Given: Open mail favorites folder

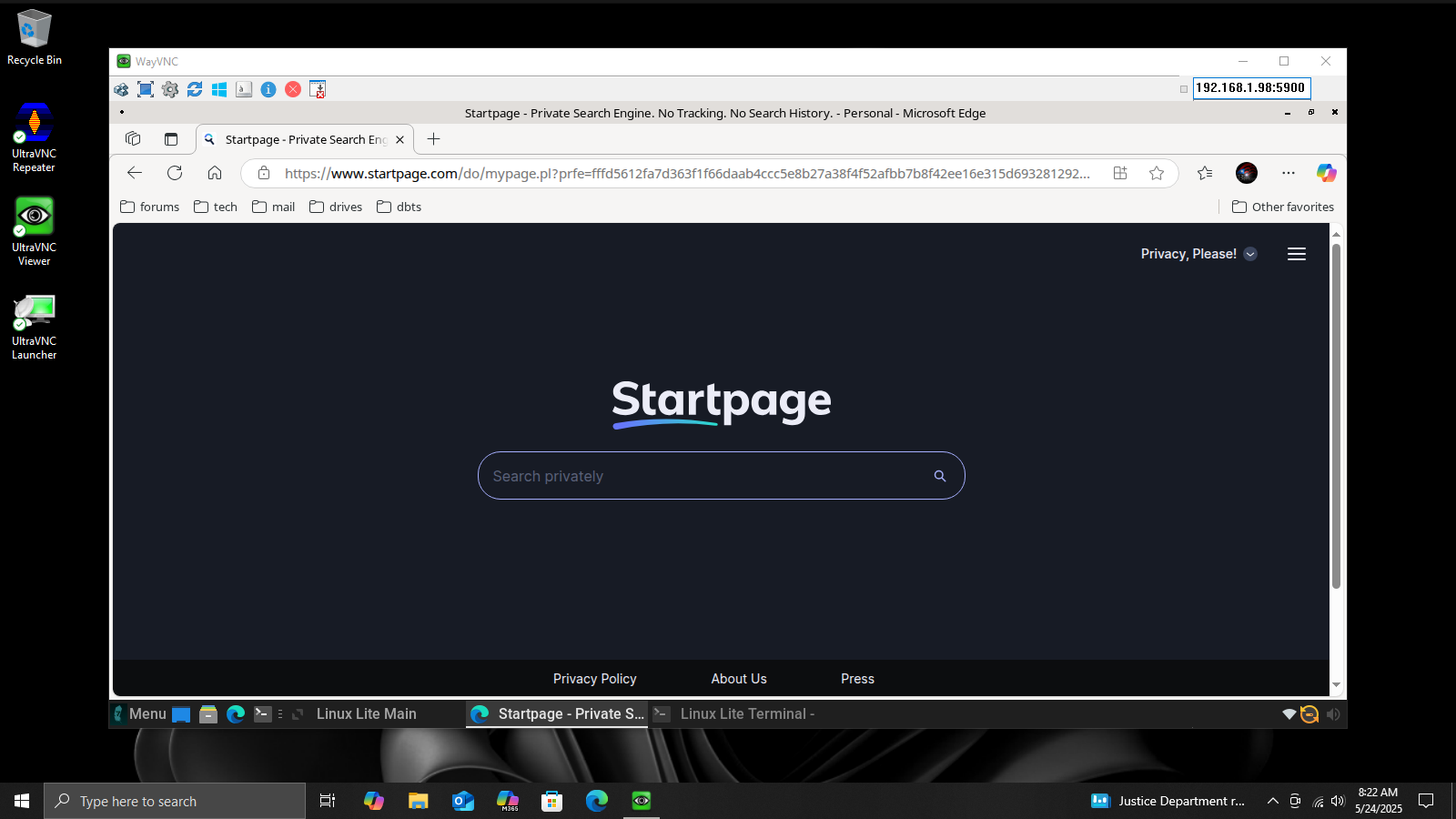Looking at the screenshot, I should [274, 207].
